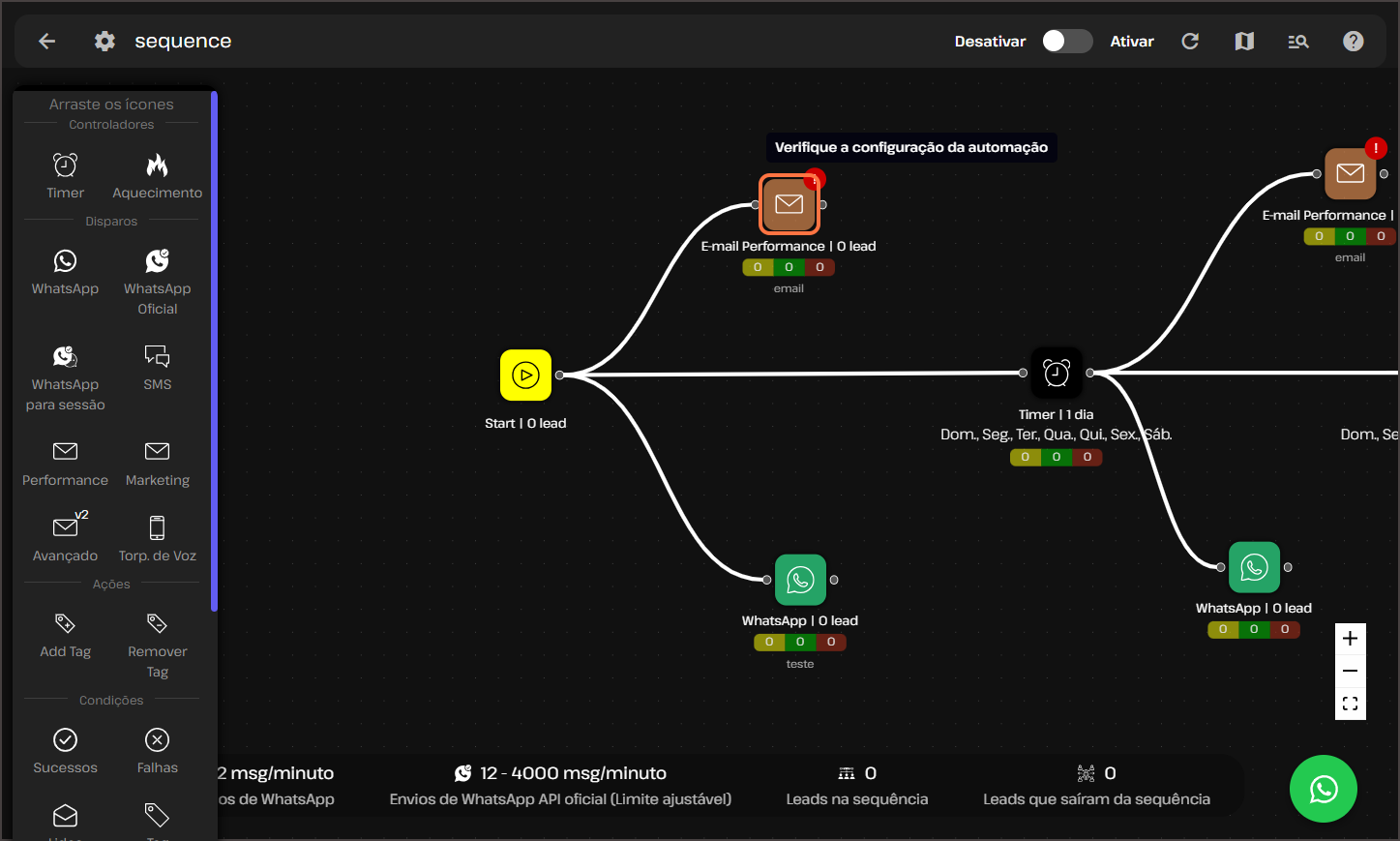
Task: Click the sidebar vertical scrollbar
Action: pos(214,351)
